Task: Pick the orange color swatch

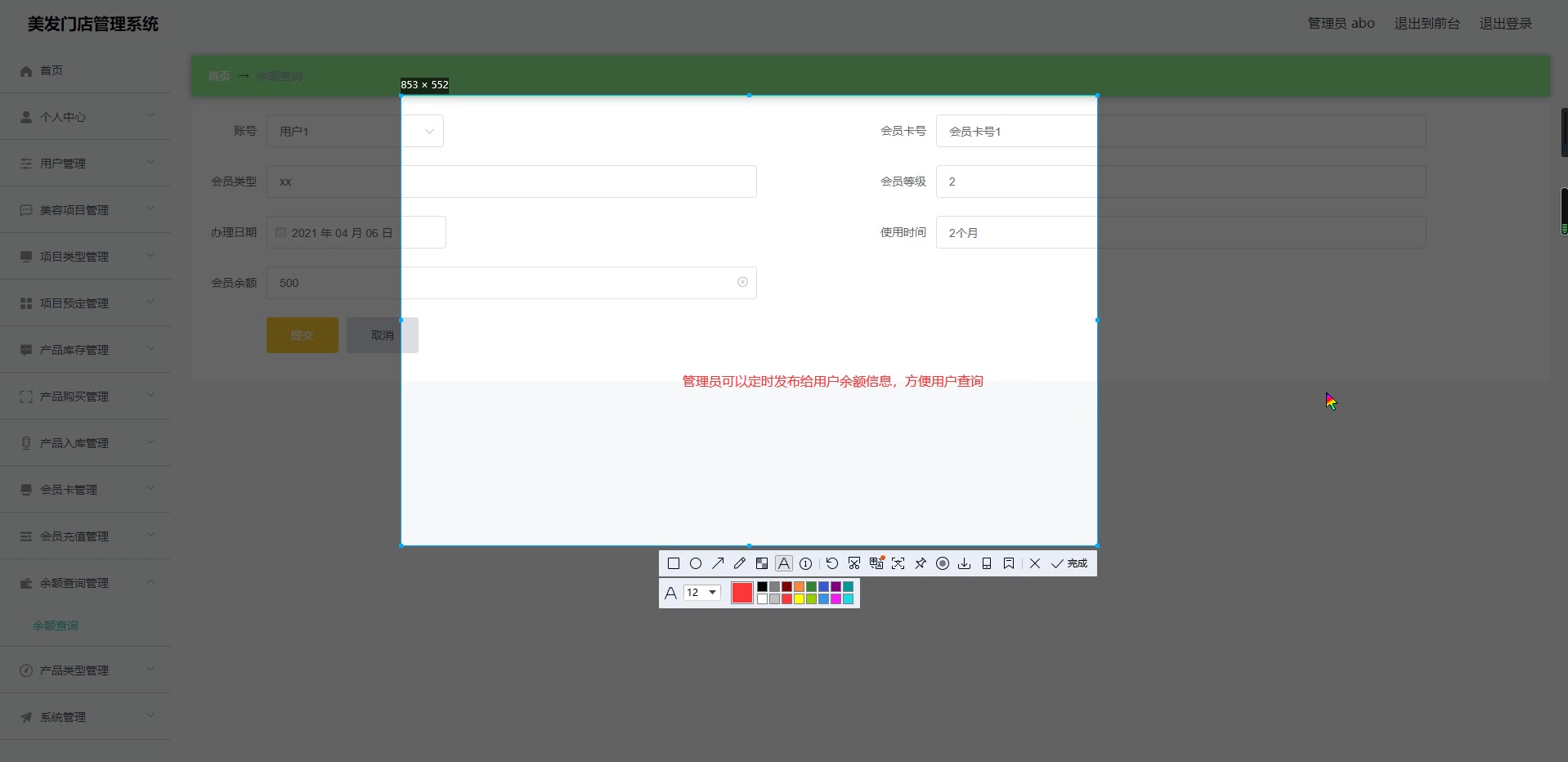Action: pyautogui.click(x=799, y=586)
